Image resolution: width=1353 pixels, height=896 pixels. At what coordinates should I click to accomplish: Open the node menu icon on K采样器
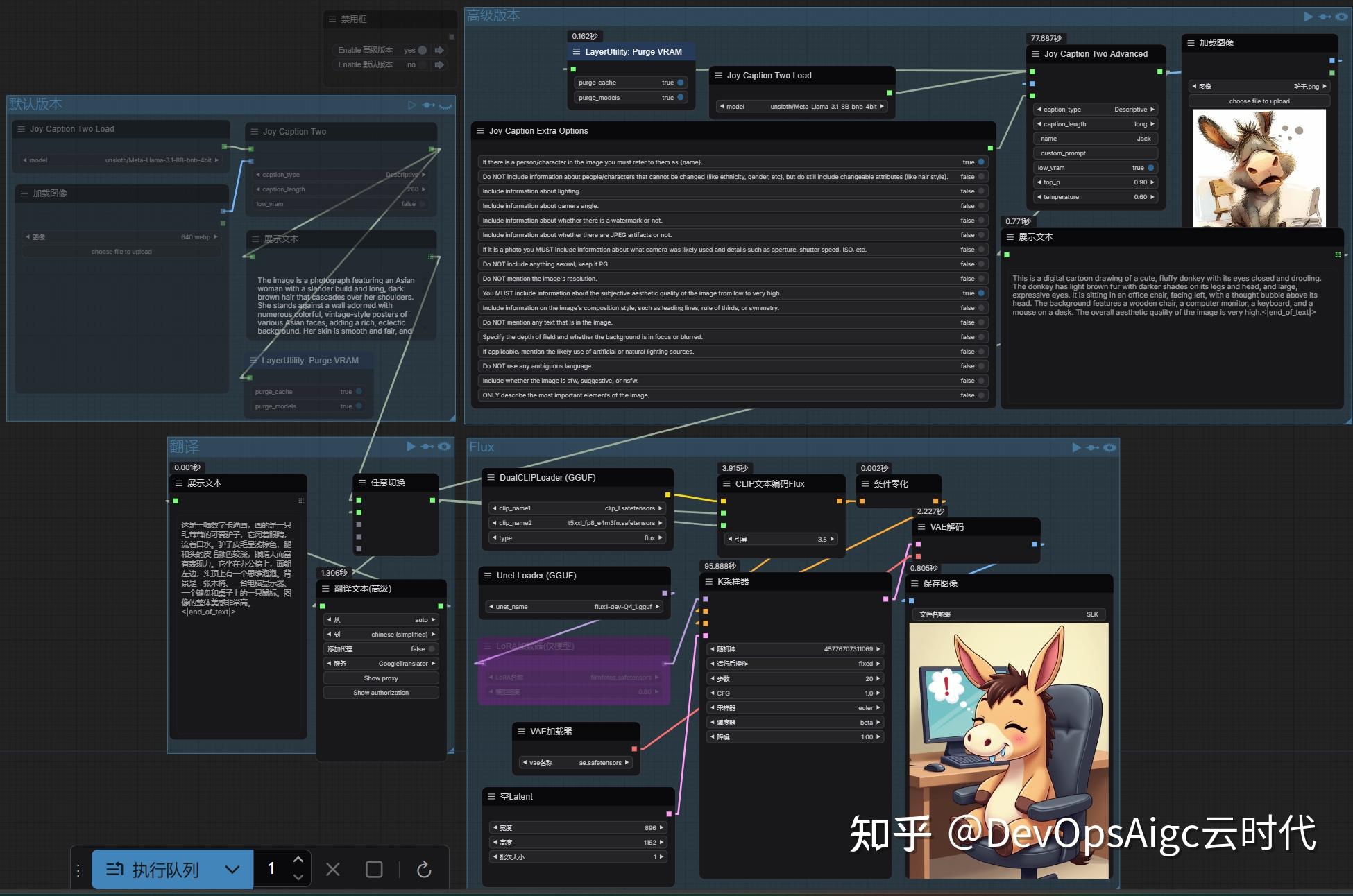(709, 582)
